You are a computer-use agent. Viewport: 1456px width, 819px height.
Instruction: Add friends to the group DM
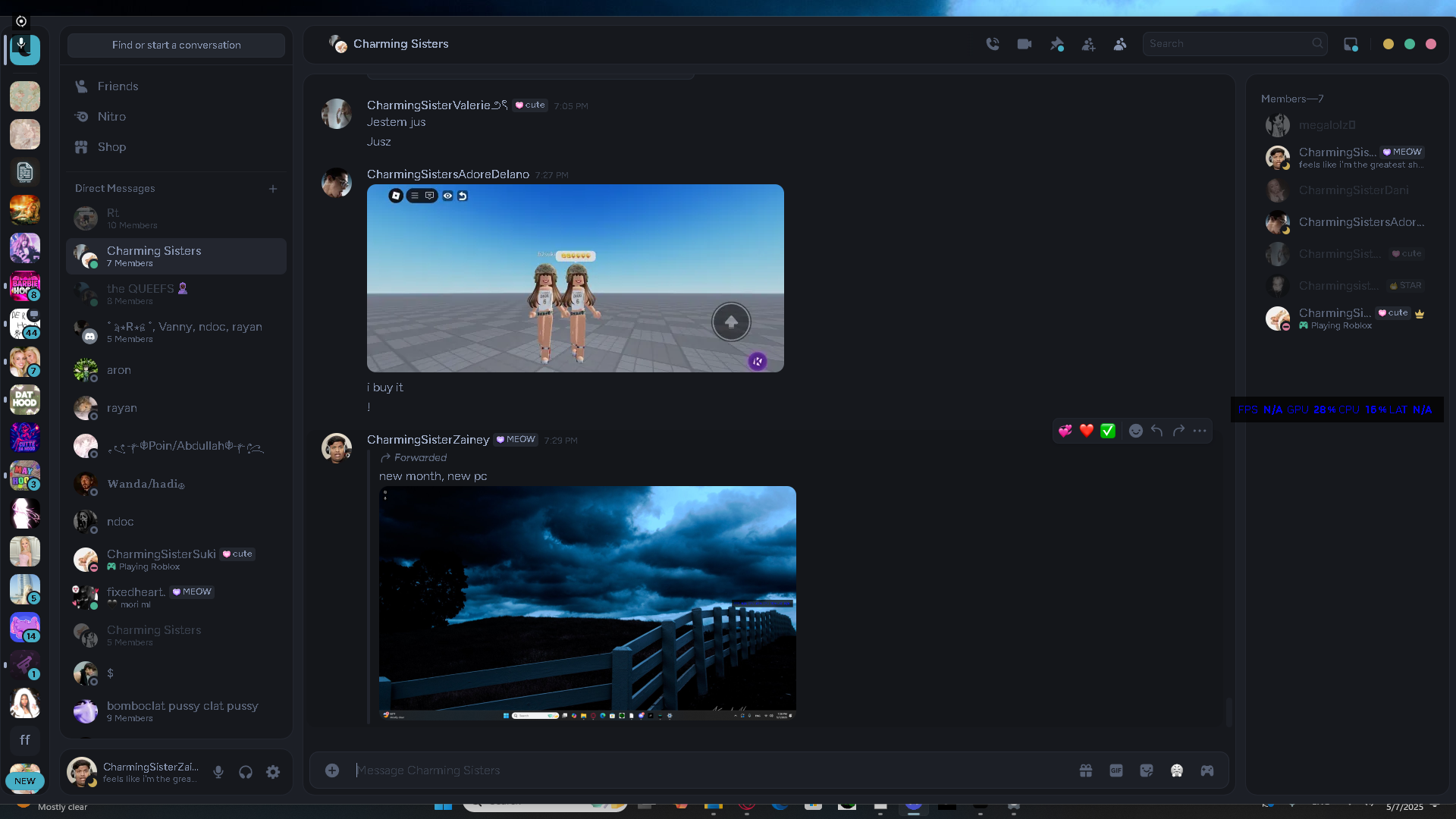coord(1088,44)
